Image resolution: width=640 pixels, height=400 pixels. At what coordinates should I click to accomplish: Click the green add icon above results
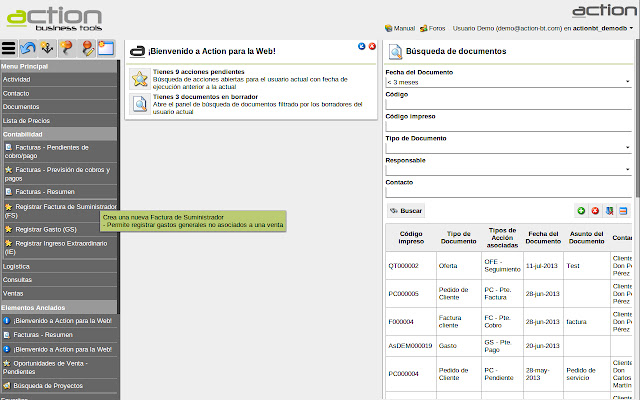581,211
